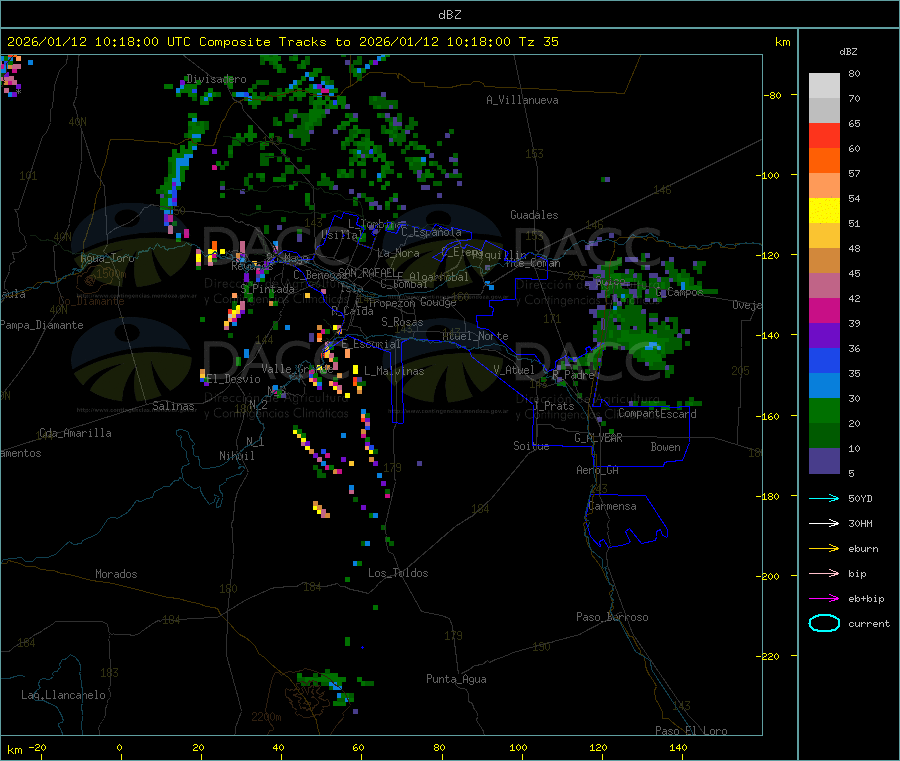Click the J_Prats map label
The height and width of the screenshot is (761, 900).
point(554,406)
